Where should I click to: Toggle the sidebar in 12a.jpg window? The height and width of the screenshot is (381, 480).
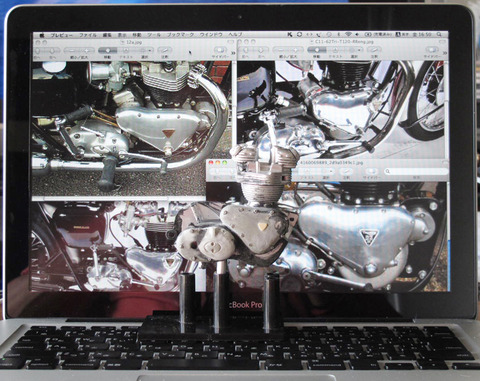pyautogui.click(x=220, y=50)
